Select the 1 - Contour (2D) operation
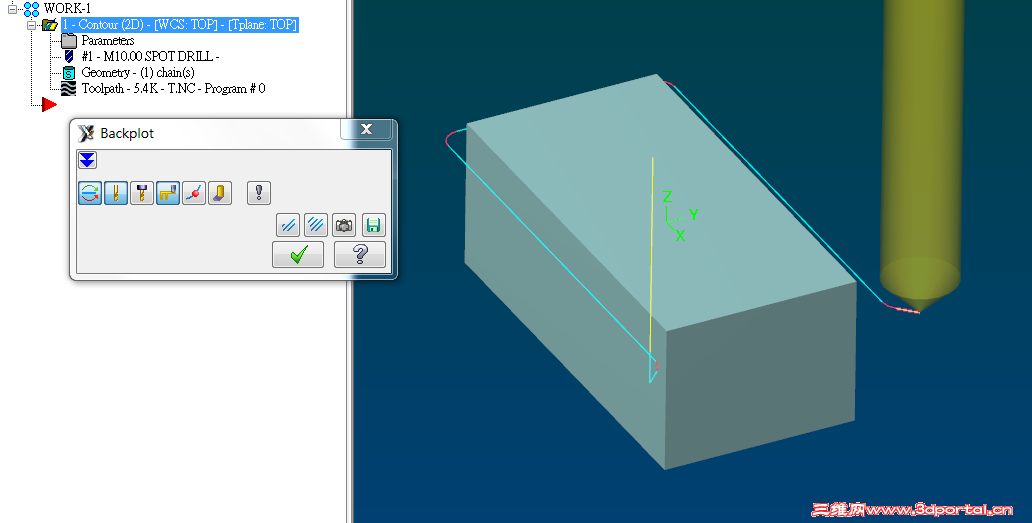Viewport: 1032px width, 523px height. 180,25
